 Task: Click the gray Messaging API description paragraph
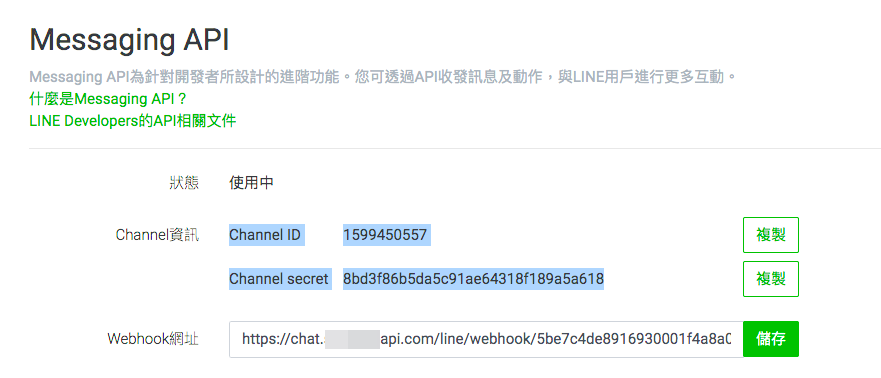click(x=383, y=78)
